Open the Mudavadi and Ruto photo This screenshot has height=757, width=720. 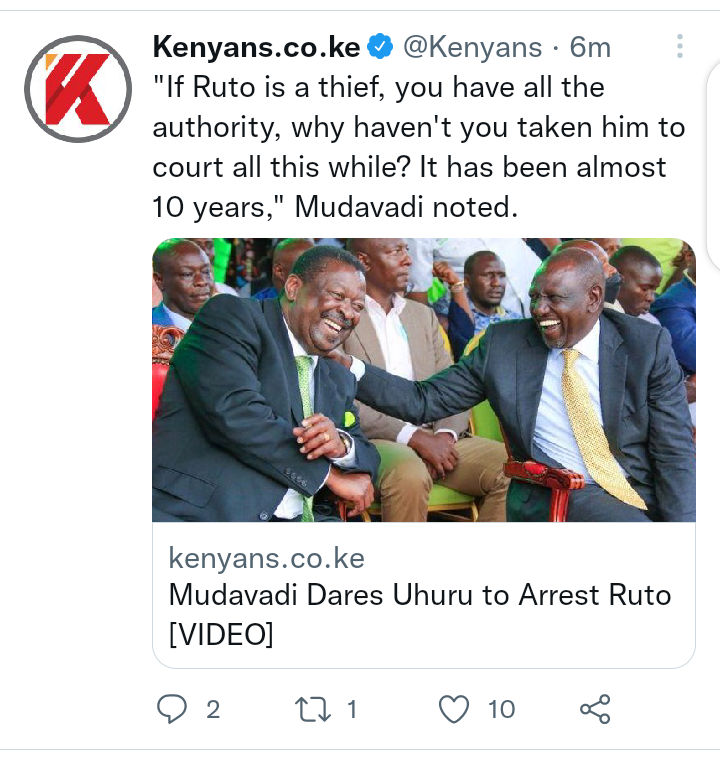tap(424, 380)
